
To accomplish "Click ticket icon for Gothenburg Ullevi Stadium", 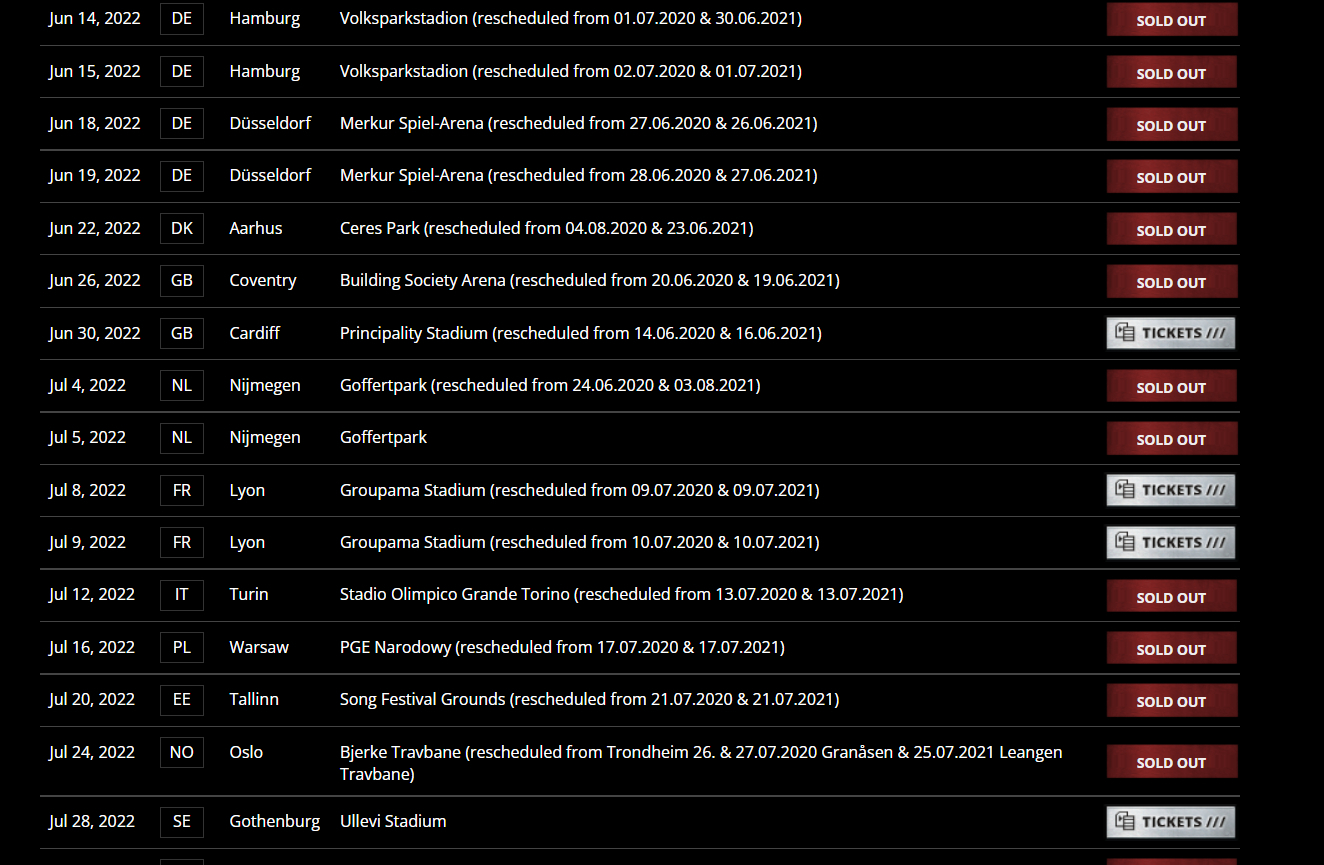I will 1125,822.
